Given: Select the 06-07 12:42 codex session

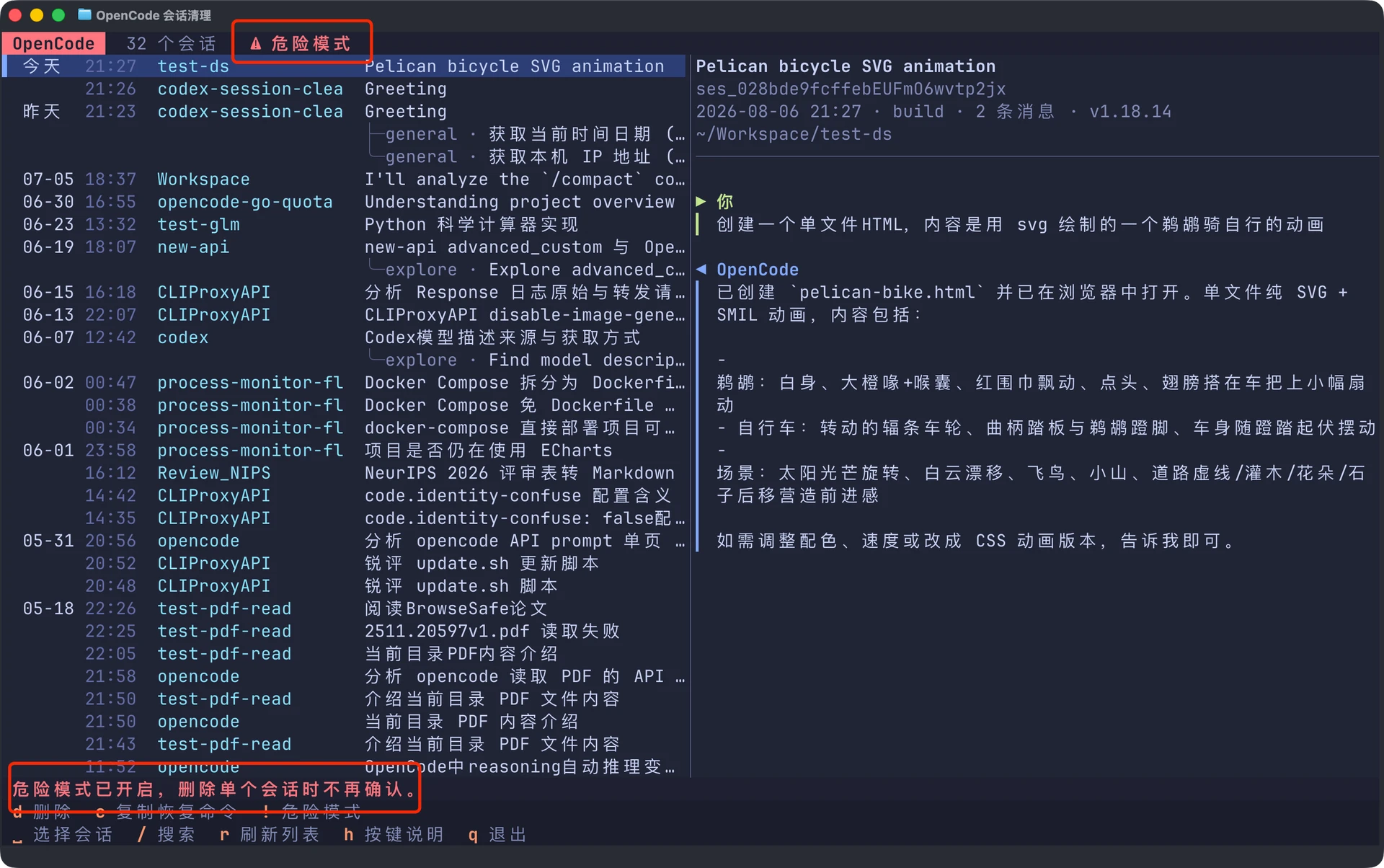Looking at the screenshot, I should pyautogui.click(x=343, y=337).
